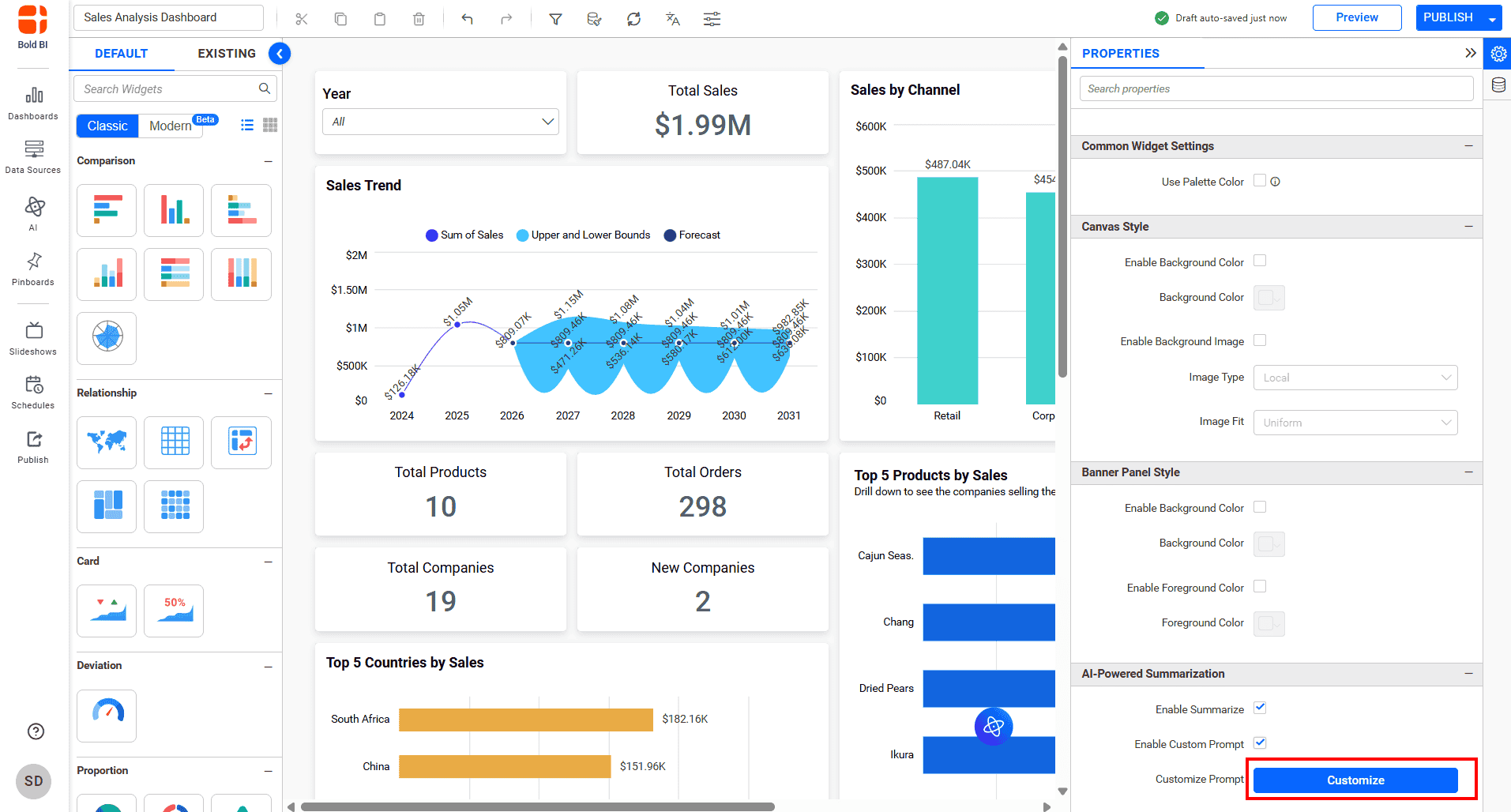Image resolution: width=1511 pixels, height=812 pixels.
Task: Enable Banner Panel background color checkbox
Action: 1260,506
